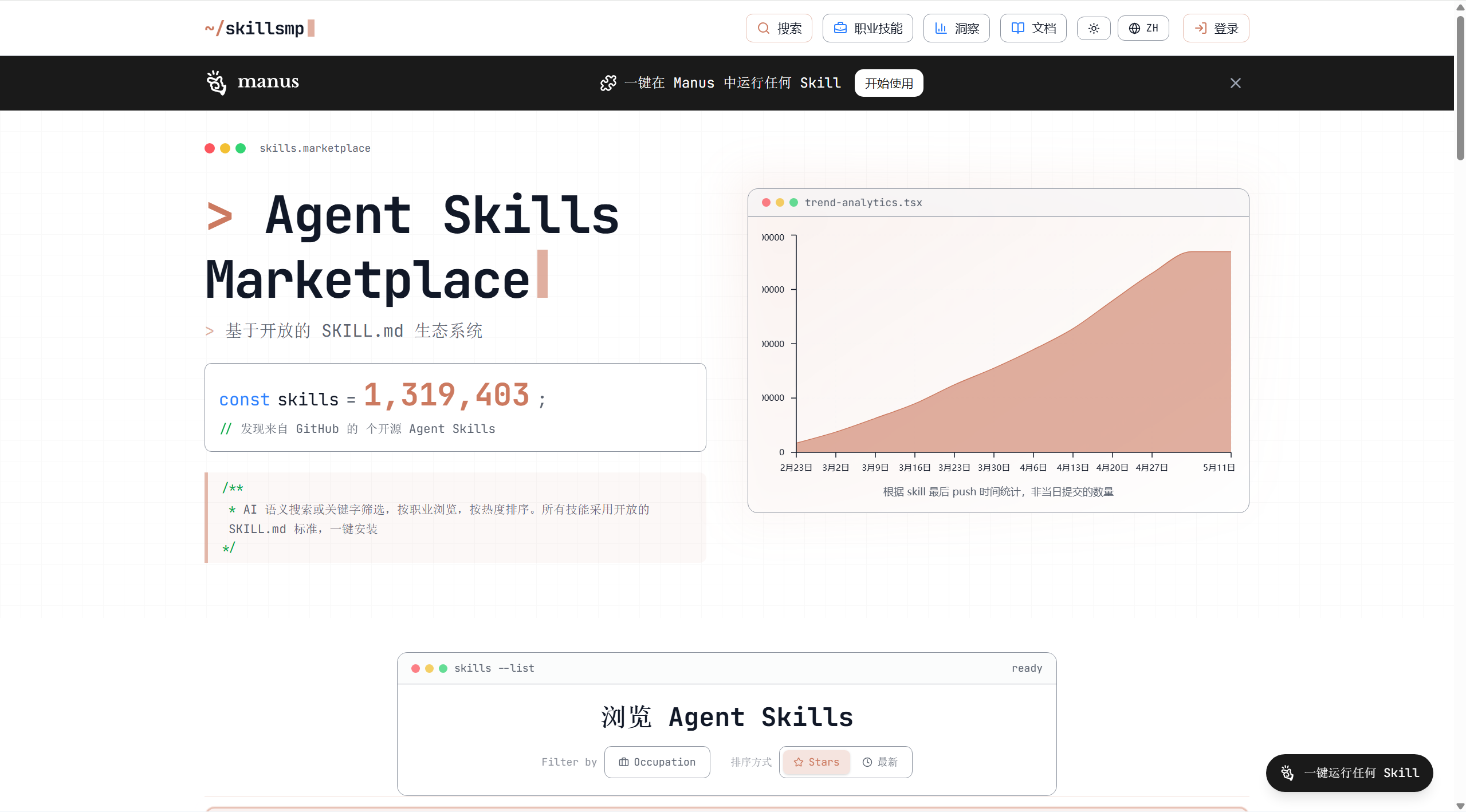Click the 4月13日 chart axis label
Image resolution: width=1466 pixels, height=812 pixels.
pyautogui.click(x=1072, y=467)
